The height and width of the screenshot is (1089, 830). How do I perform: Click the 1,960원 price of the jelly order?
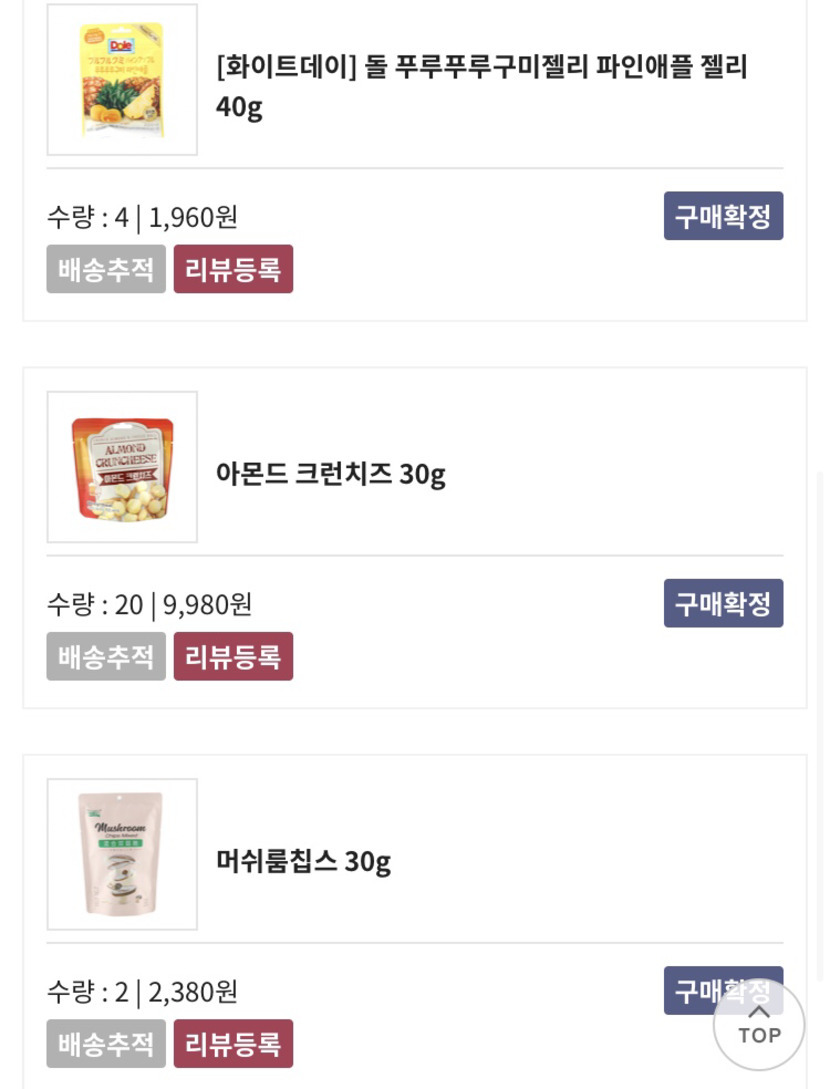(193, 217)
